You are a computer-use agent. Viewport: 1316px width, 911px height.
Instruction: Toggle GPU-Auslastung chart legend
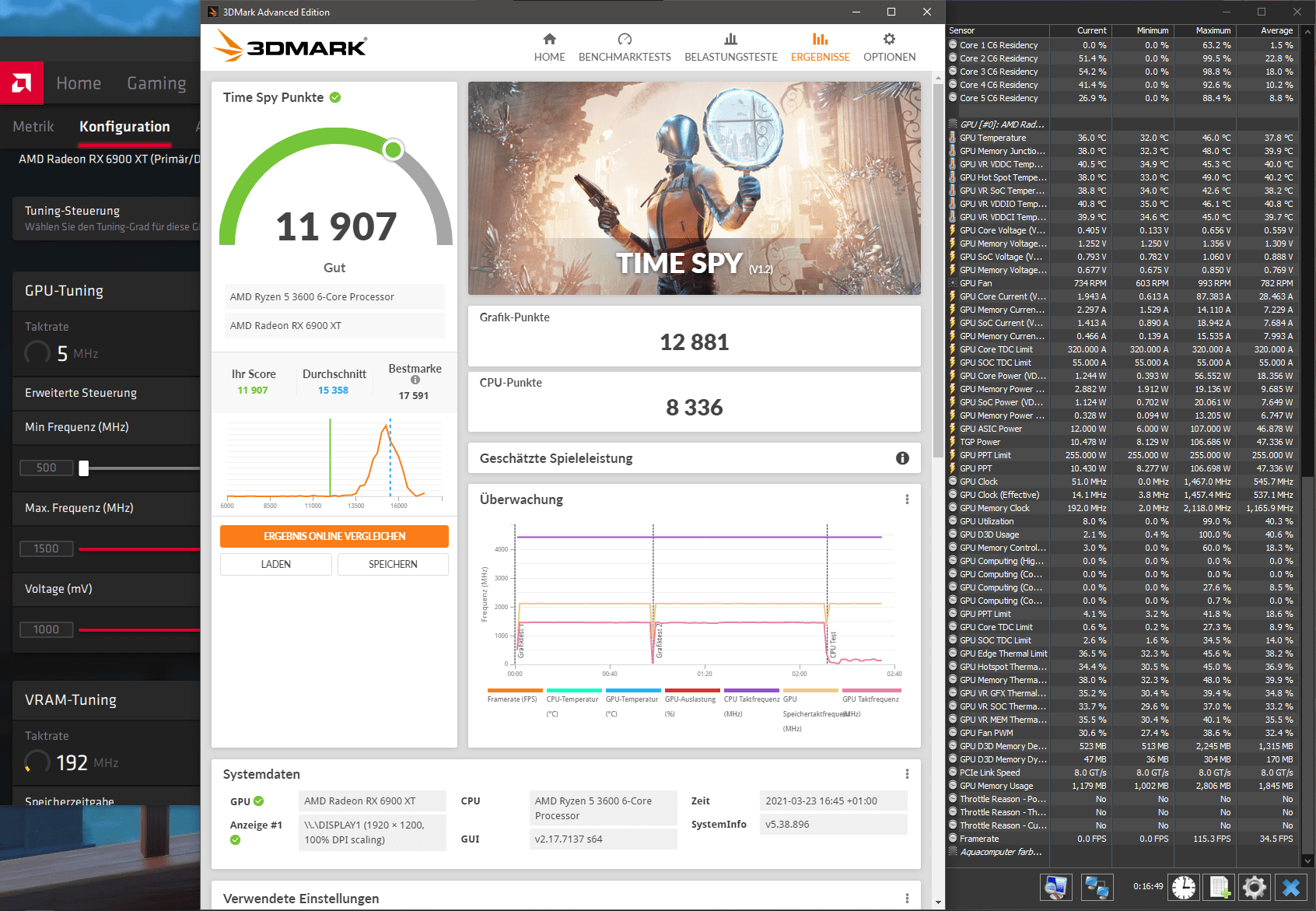click(691, 701)
